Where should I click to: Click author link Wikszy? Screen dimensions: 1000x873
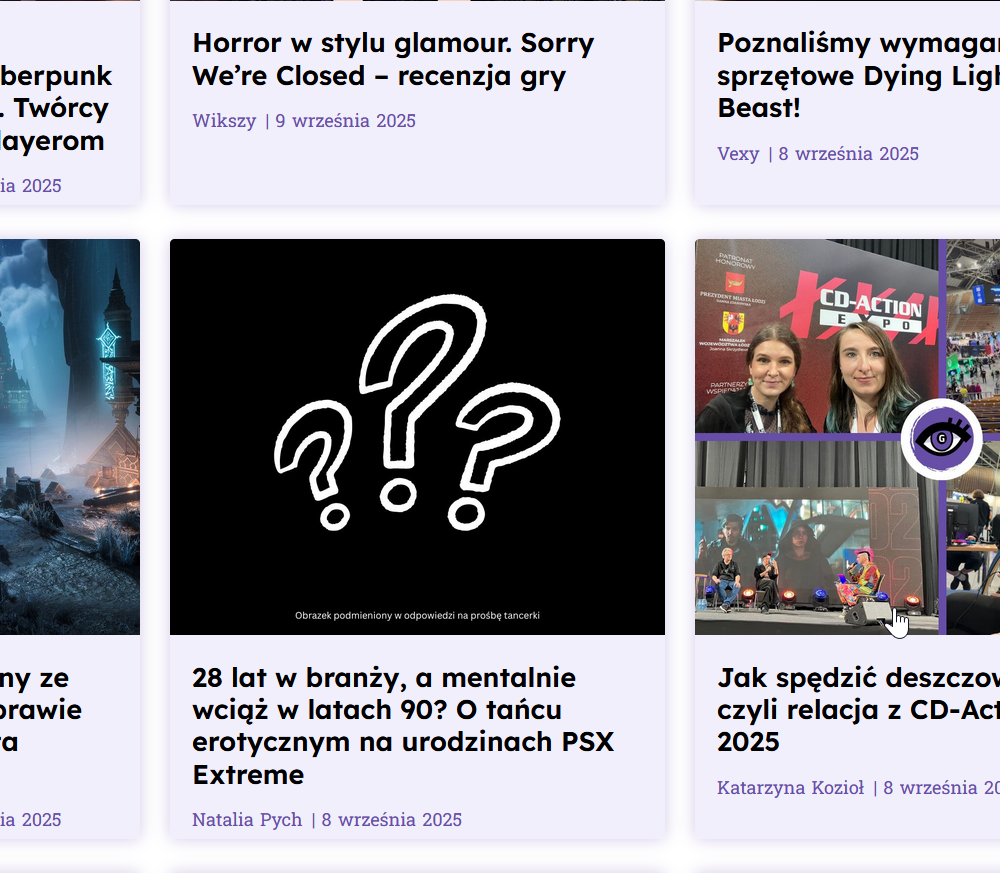pos(224,121)
